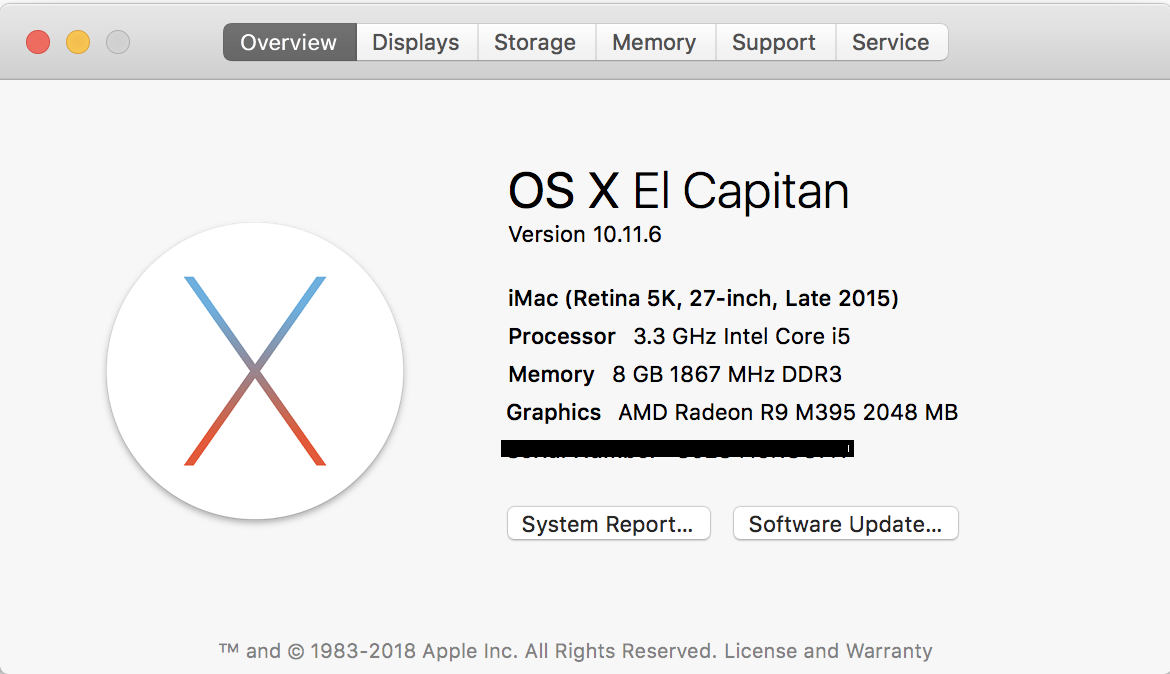Open the Storage tab
The image size is (1170, 674).
[535, 42]
